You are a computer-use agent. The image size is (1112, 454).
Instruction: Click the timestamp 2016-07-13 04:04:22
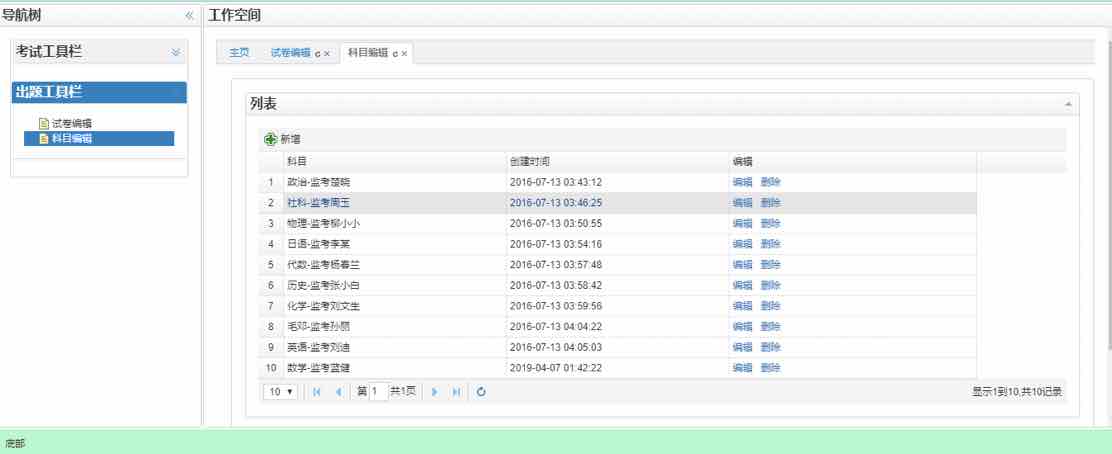tap(556, 327)
